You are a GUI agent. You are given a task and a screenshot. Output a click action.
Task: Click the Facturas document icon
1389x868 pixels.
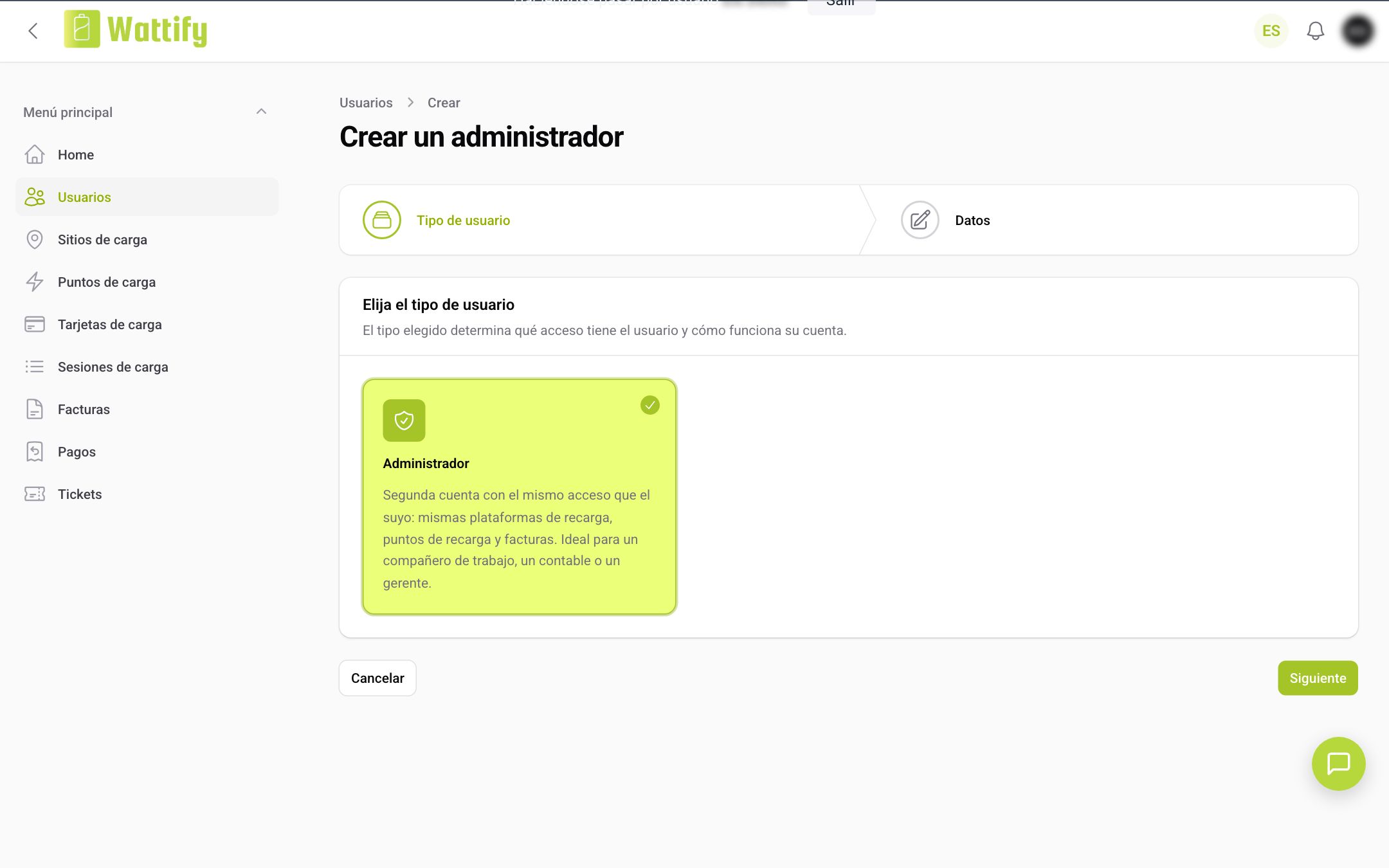(x=35, y=409)
